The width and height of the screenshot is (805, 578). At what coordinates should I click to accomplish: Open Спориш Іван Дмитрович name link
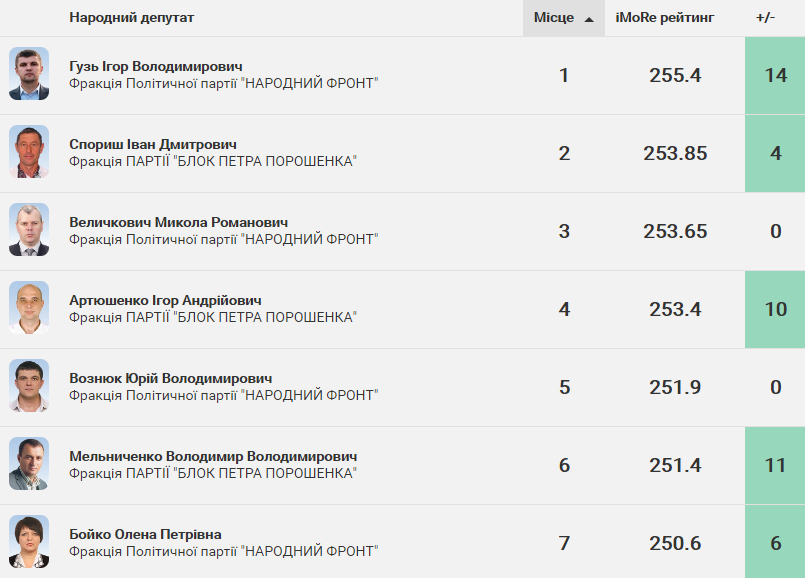coord(153,144)
